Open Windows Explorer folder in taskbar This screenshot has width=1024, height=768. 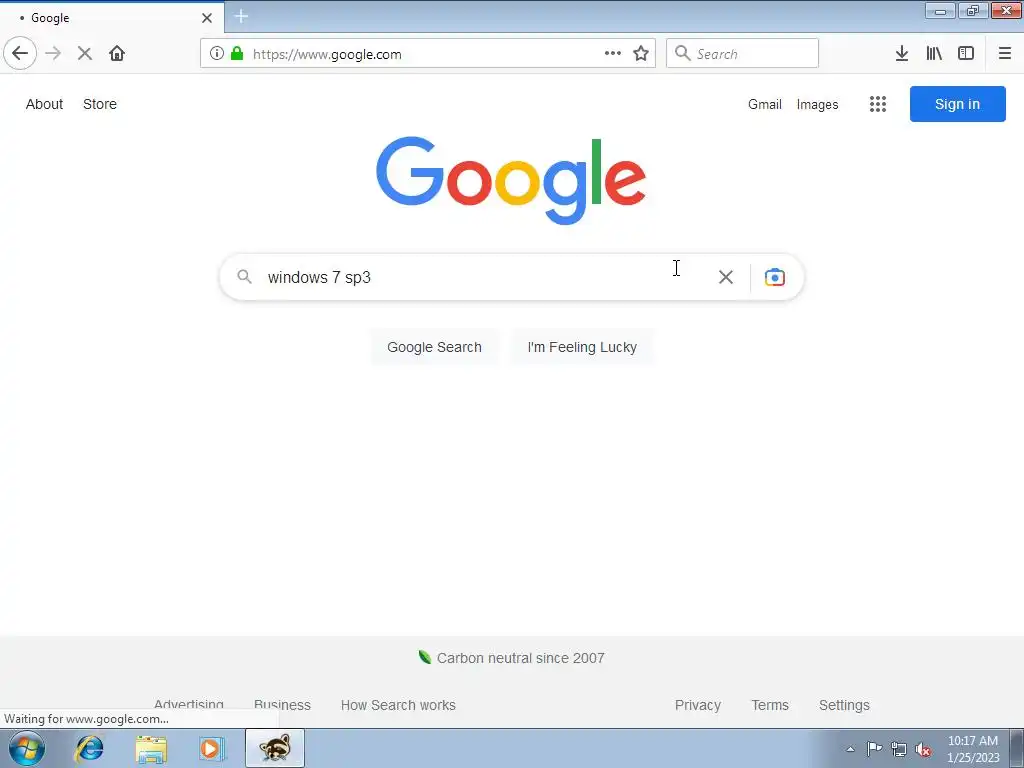pyautogui.click(x=151, y=749)
